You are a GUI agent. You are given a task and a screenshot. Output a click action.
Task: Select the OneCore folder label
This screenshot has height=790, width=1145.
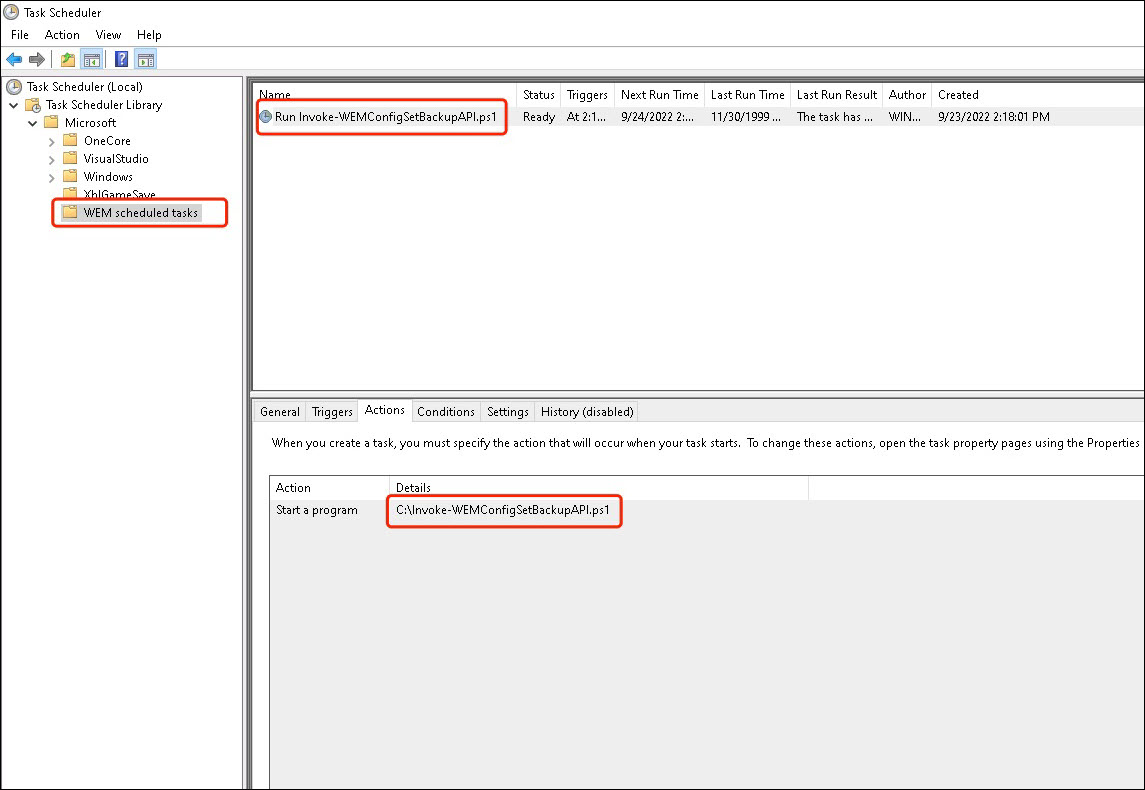107,141
